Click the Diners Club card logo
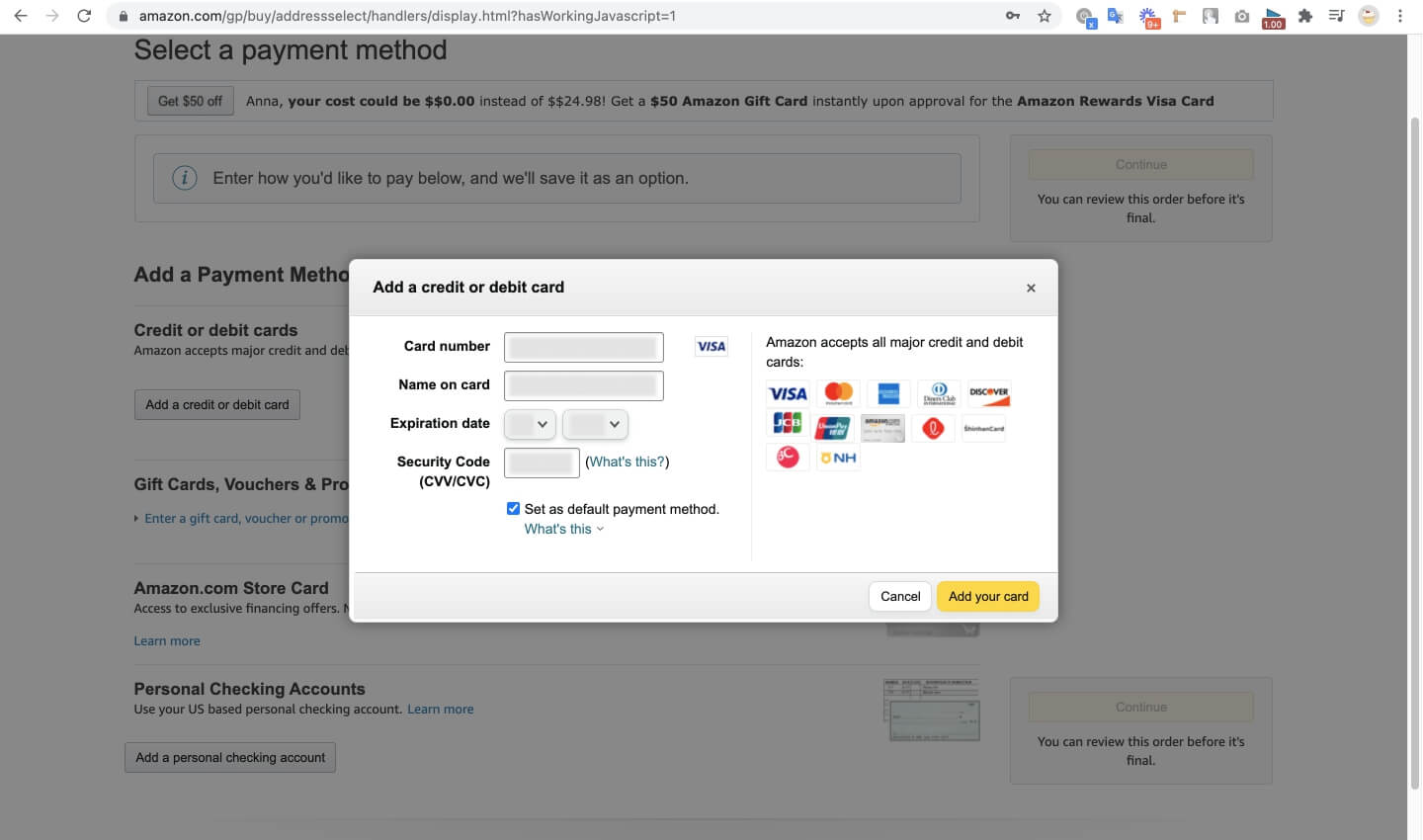The height and width of the screenshot is (840, 1423). click(939, 393)
